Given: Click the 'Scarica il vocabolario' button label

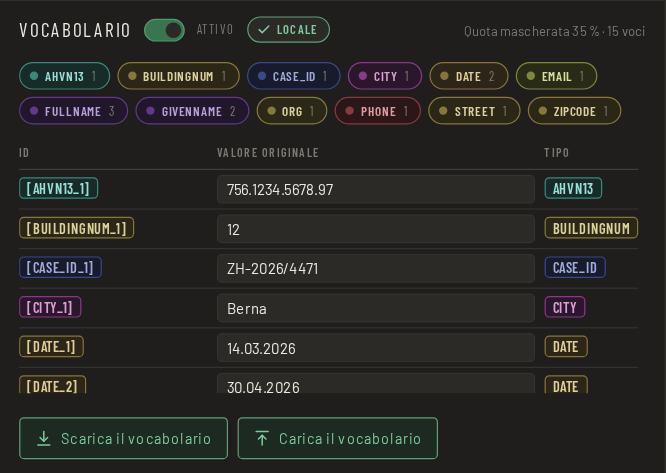Looking at the screenshot, I should [136, 439].
